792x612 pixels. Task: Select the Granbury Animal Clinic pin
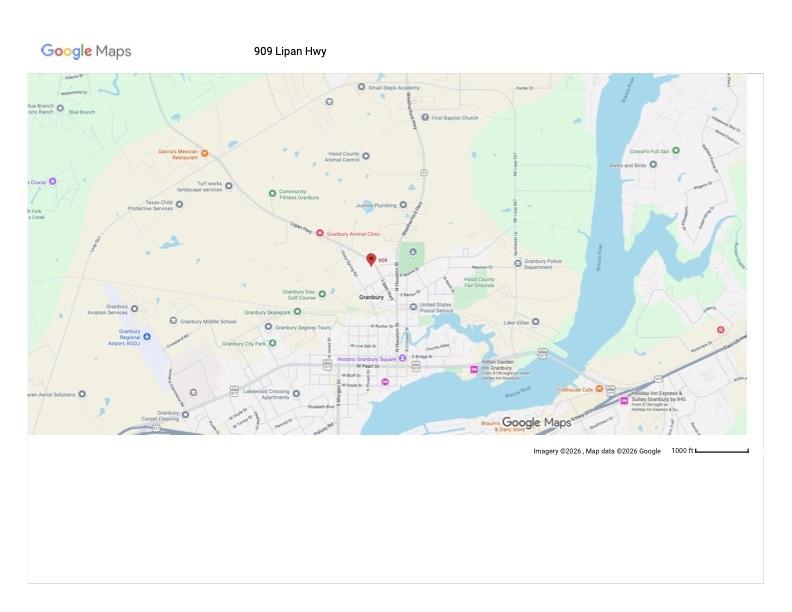[320, 233]
